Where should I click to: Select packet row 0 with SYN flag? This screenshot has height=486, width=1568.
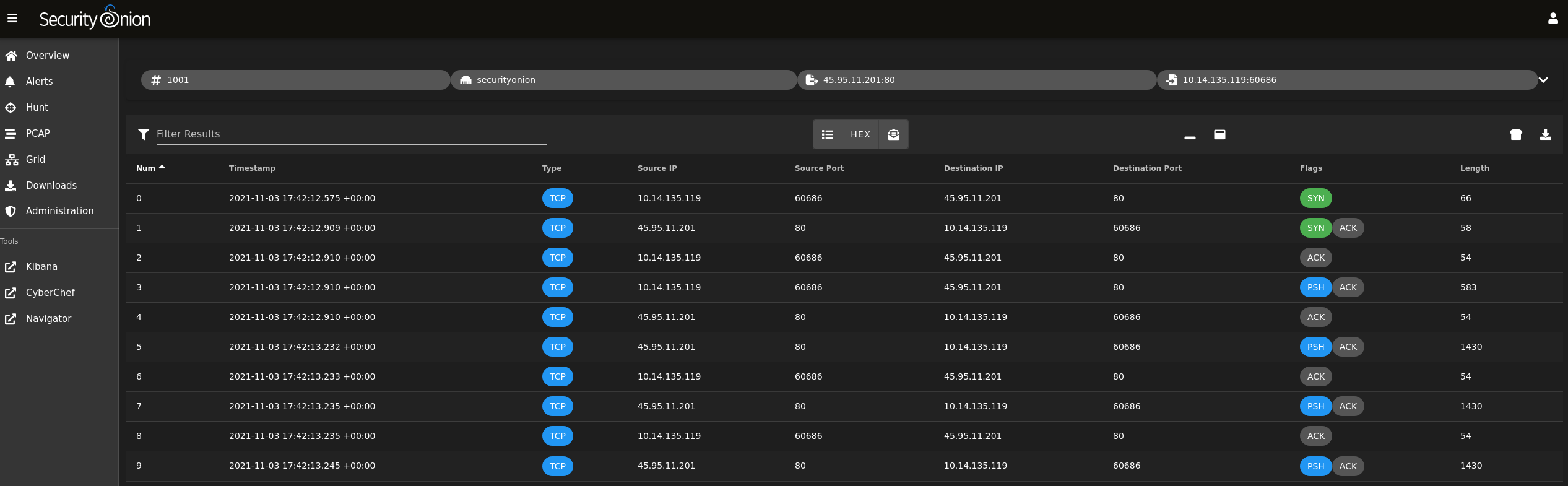click(844, 199)
